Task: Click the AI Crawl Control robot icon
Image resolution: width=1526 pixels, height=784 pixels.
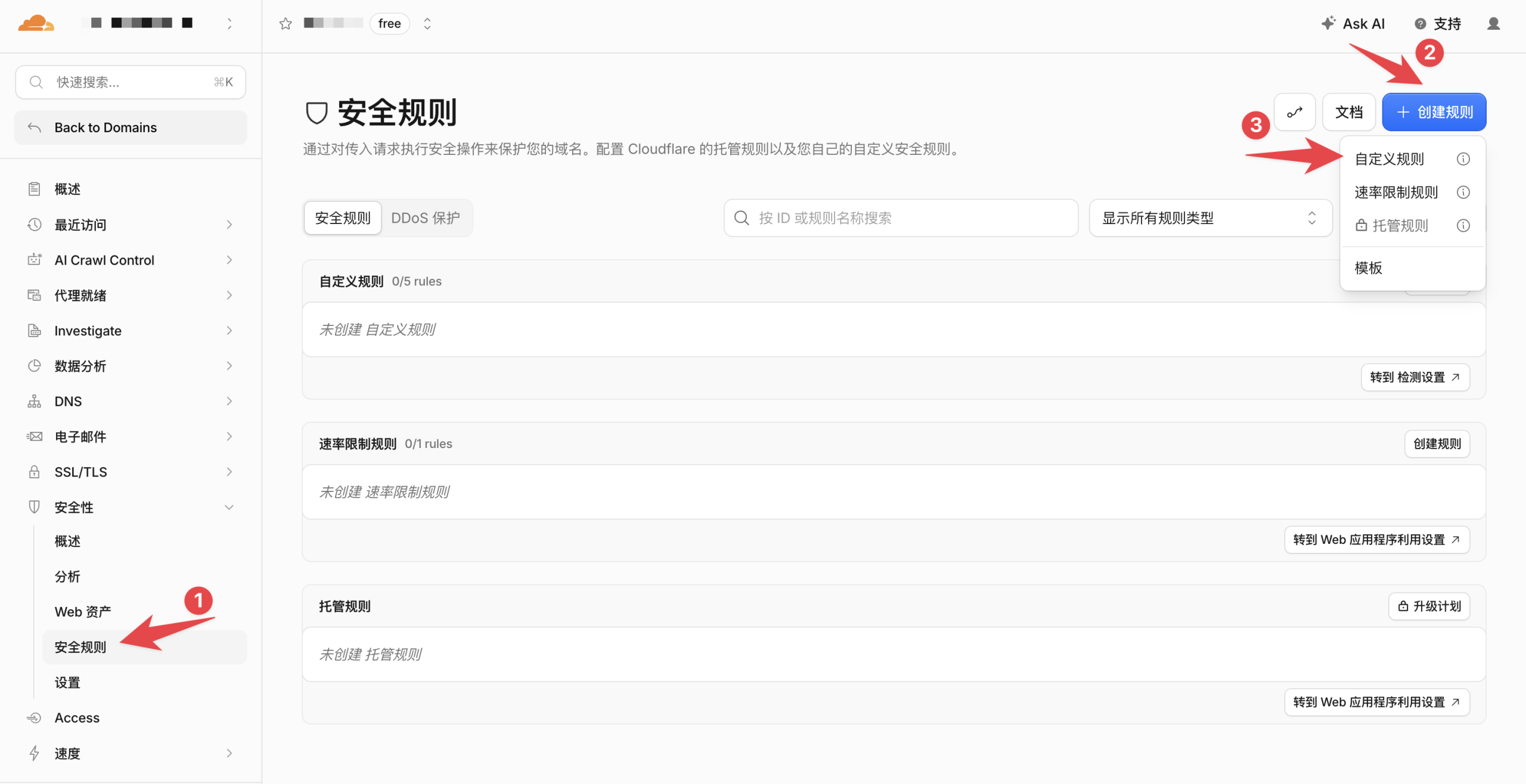Action: tap(35, 260)
